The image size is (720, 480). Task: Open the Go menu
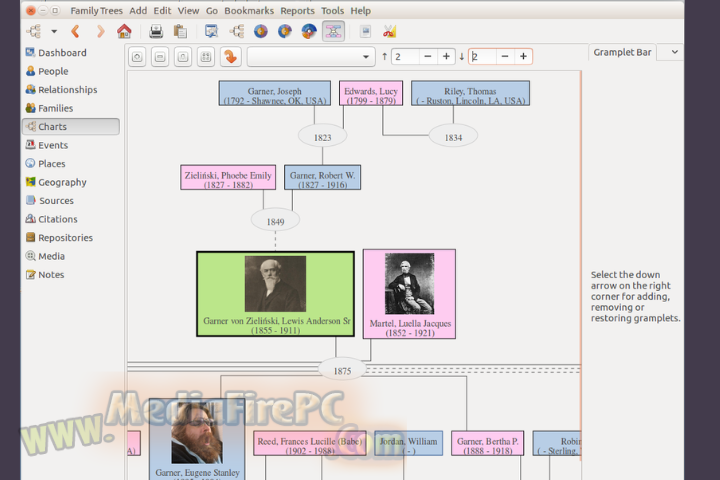212,11
